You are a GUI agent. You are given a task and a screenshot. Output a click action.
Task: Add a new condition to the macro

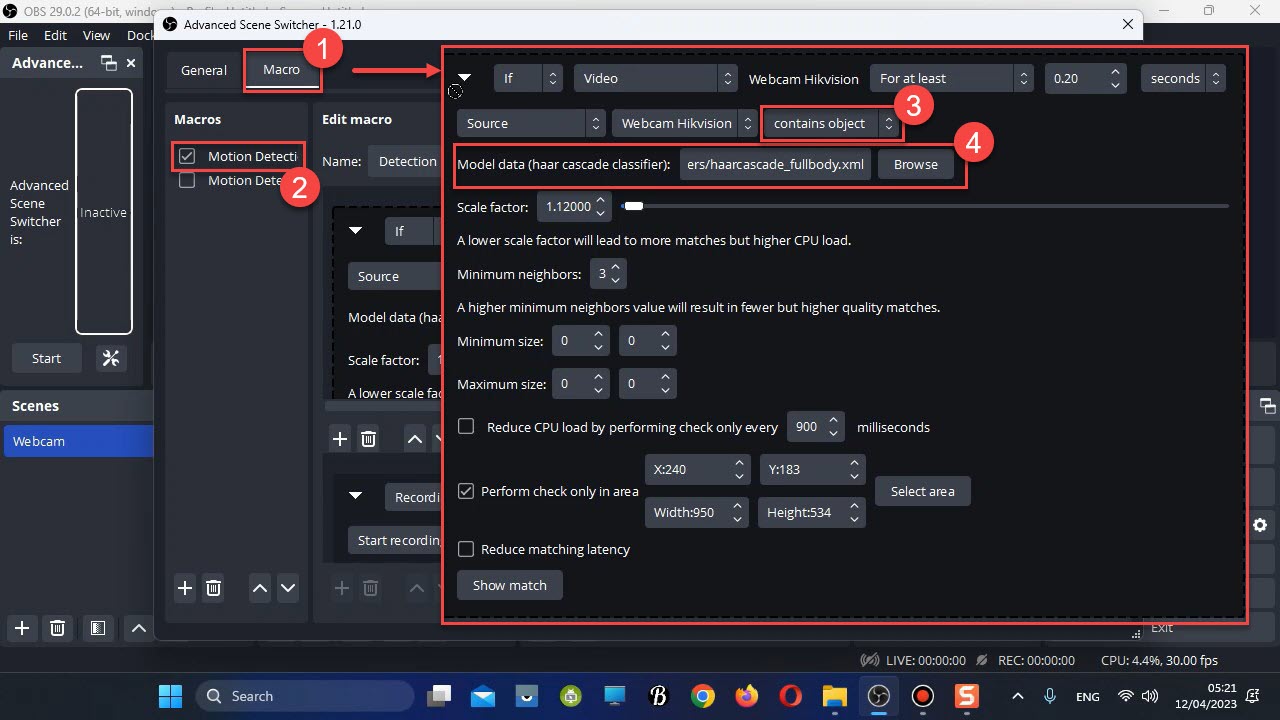(x=340, y=438)
